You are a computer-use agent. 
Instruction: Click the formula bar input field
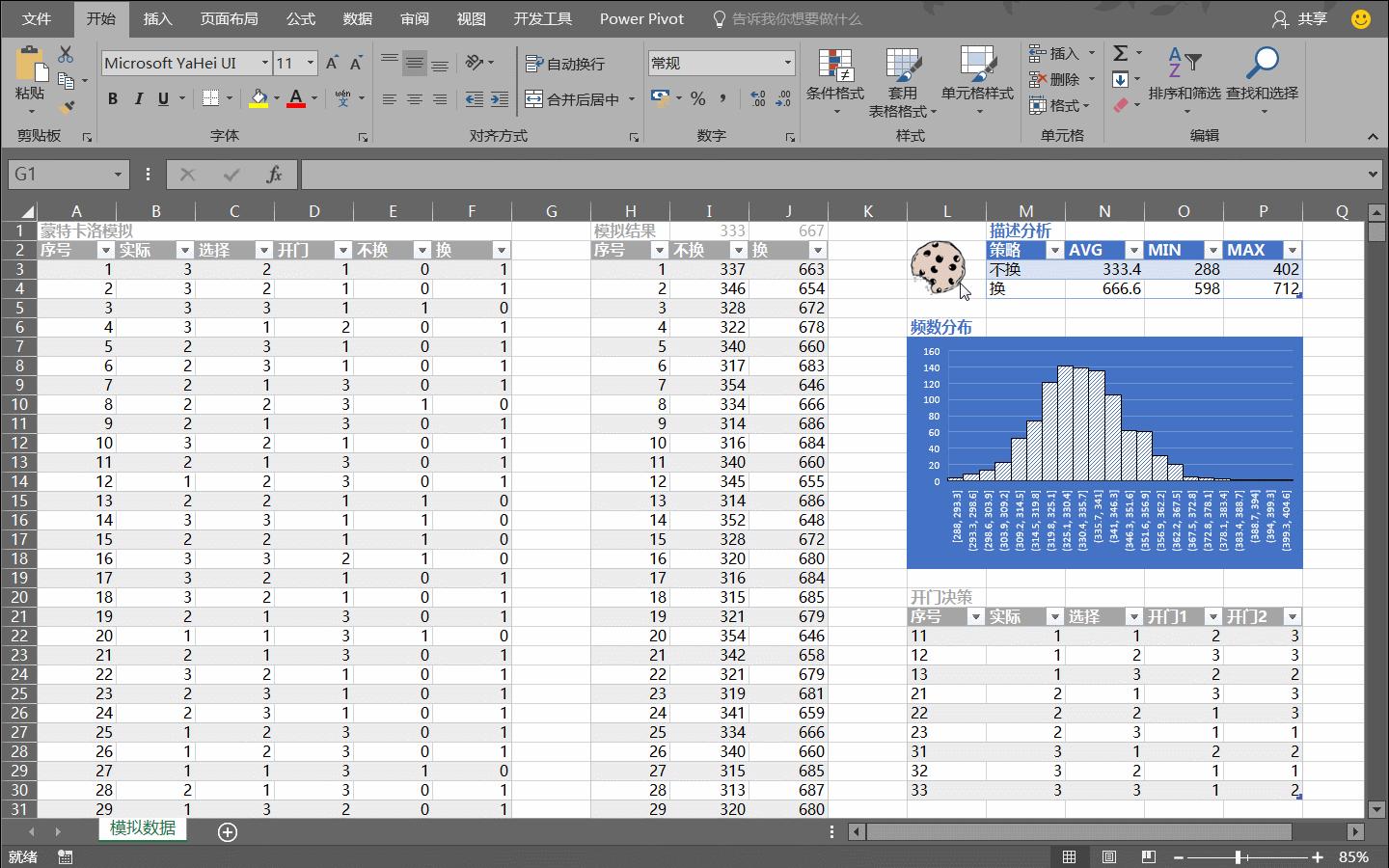(832, 175)
